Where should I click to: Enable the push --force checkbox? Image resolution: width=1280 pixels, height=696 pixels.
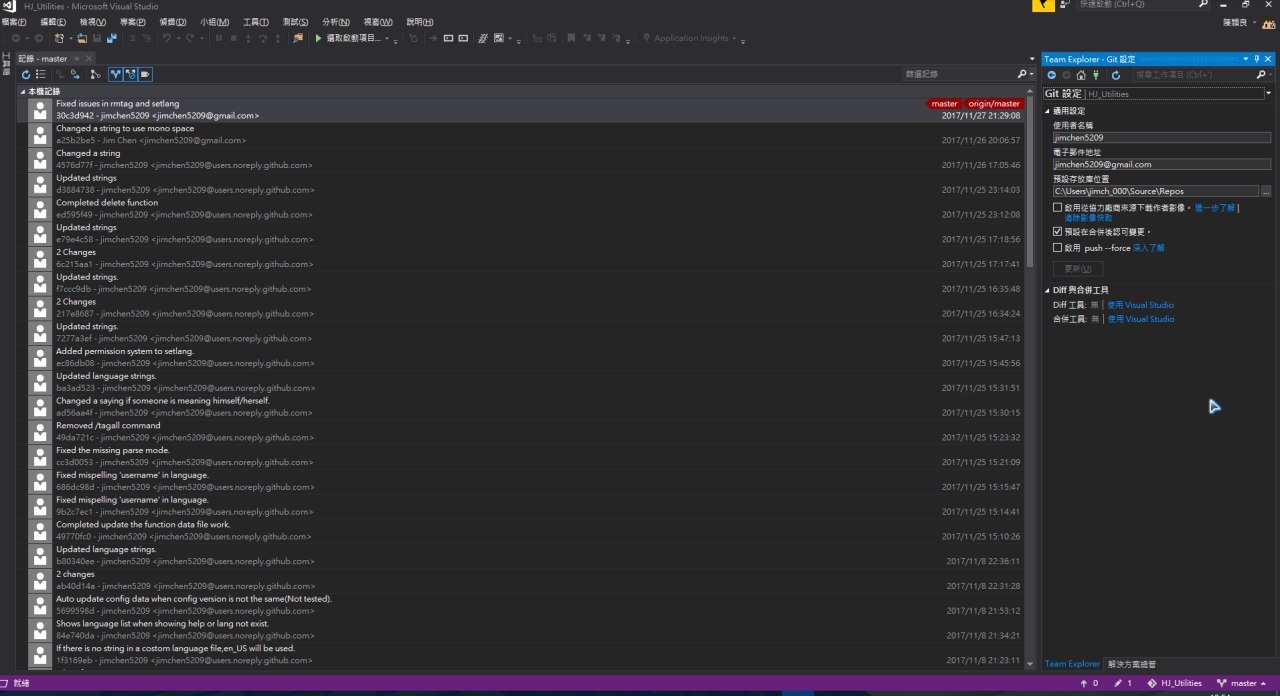click(1058, 247)
